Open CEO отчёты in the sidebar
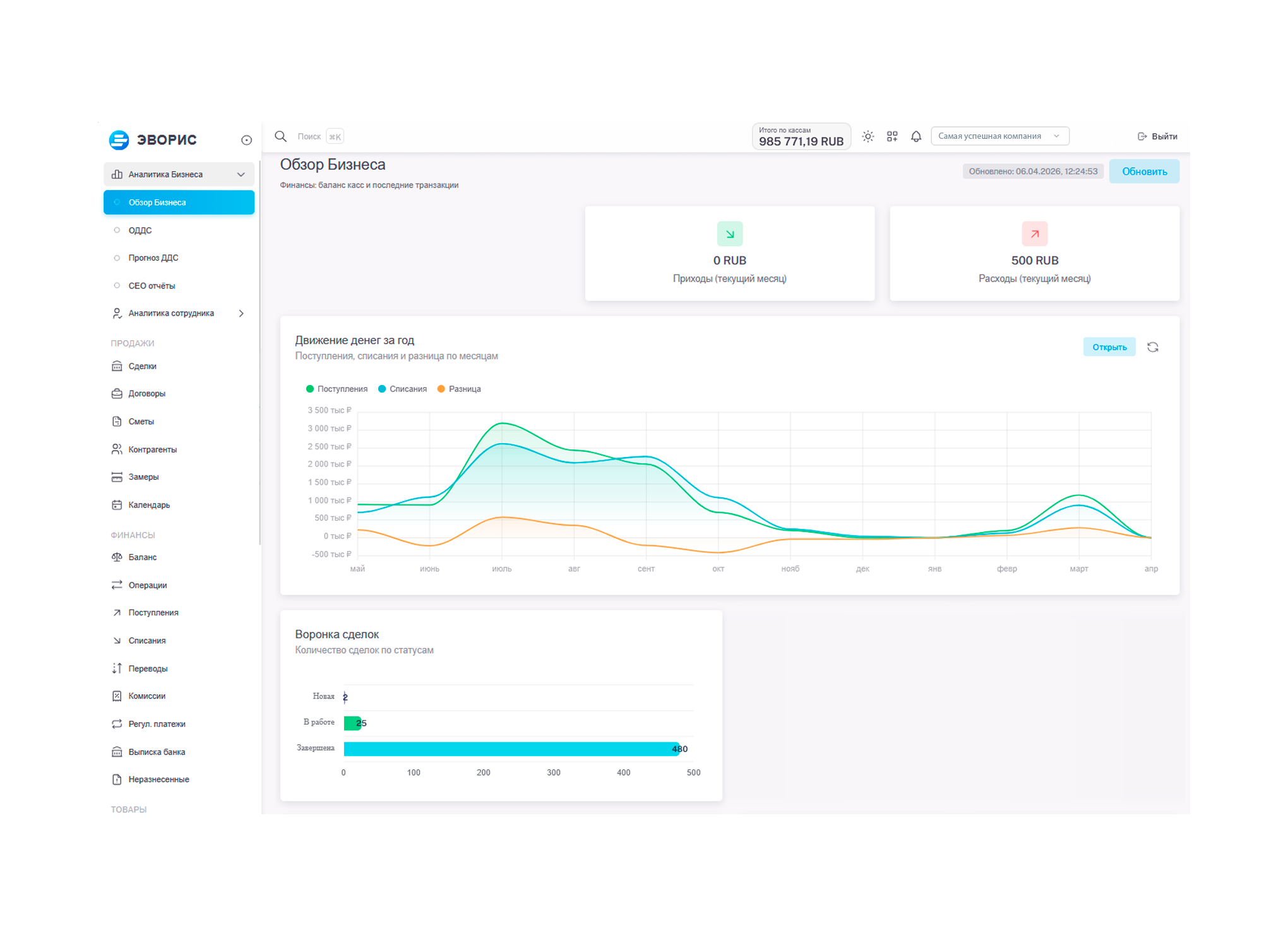Screen dimensions: 1288x936 tap(152, 285)
